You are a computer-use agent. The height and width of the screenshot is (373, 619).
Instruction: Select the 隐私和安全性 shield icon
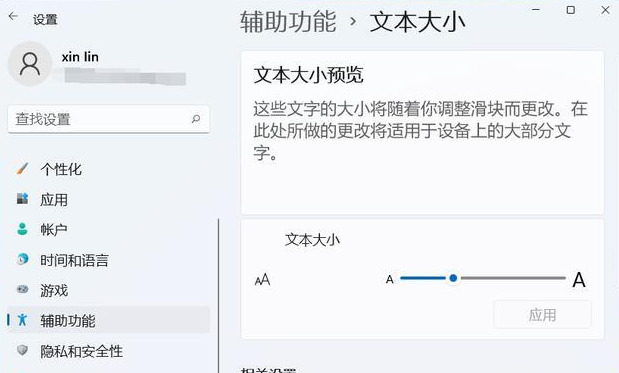pos(23,350)
